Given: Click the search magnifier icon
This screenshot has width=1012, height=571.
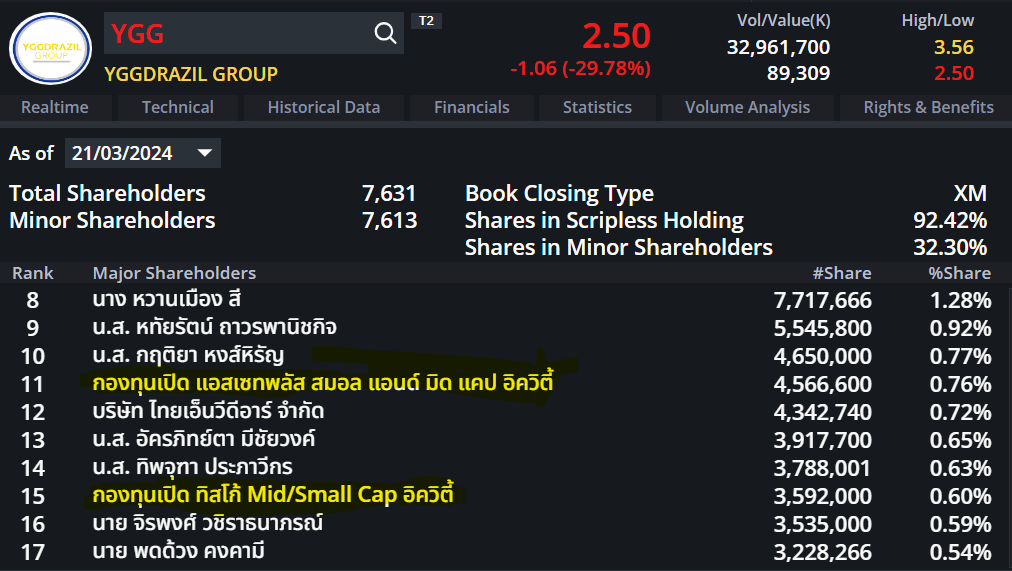Looking at the screenshot, I should coord(385,34).
